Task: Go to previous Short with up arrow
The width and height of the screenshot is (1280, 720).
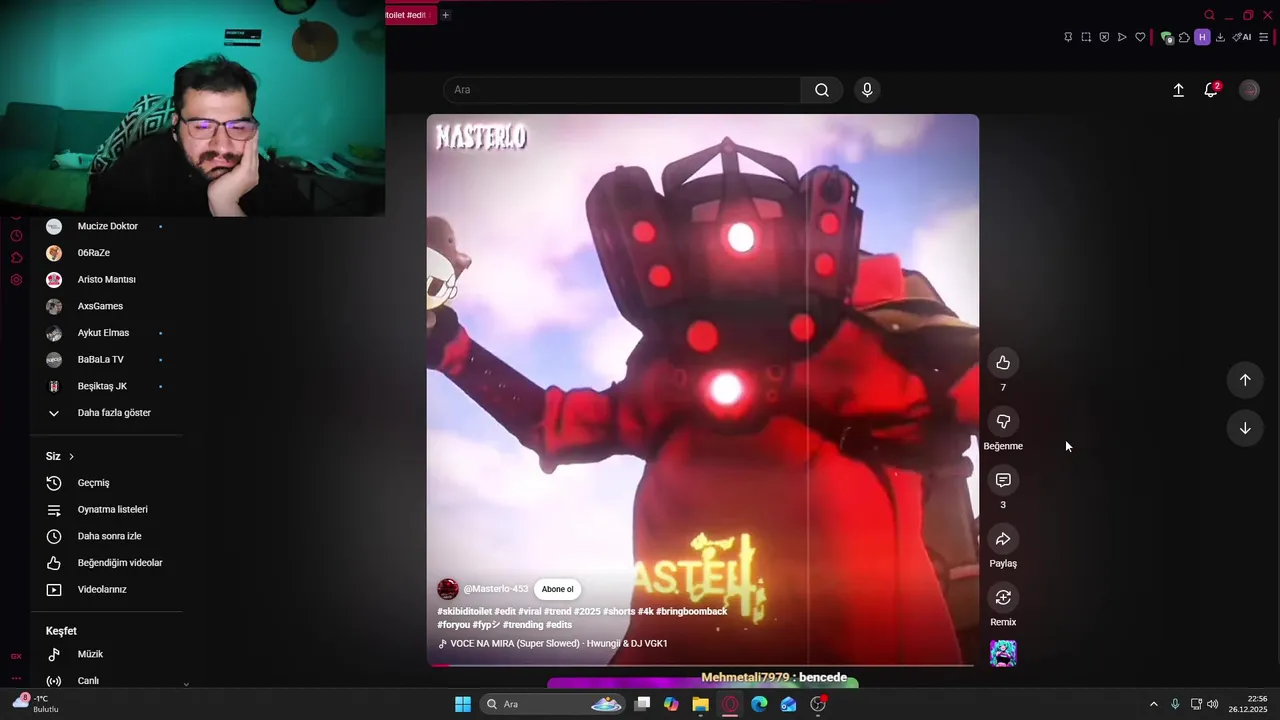Action: (x=1245, y=380)
